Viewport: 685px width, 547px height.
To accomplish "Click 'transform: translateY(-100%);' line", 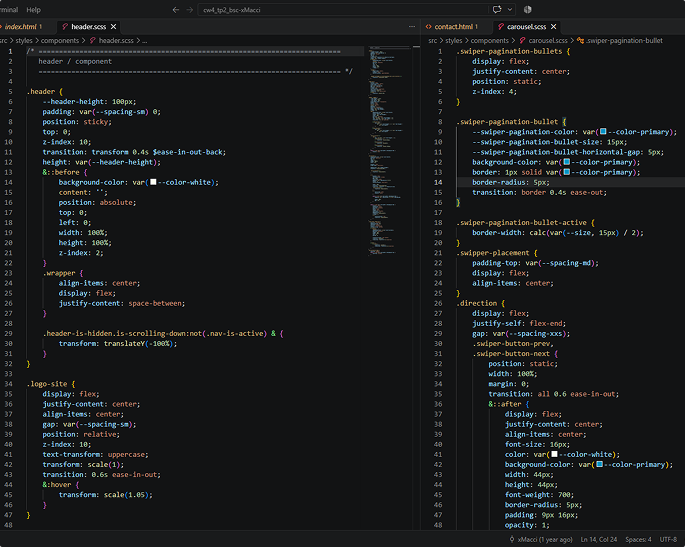I will 118,344.
